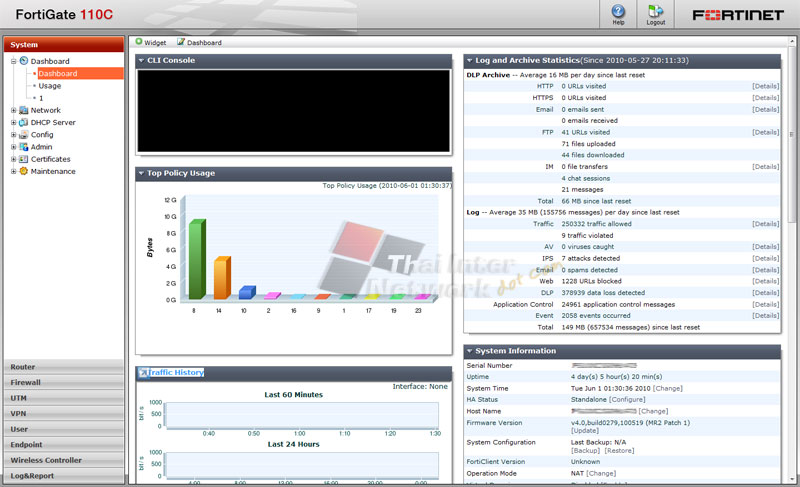This screenshot has height=487, width=800.
Task: Collapse Log and Archive Statistics widget
Action: [x=469, y=60]
